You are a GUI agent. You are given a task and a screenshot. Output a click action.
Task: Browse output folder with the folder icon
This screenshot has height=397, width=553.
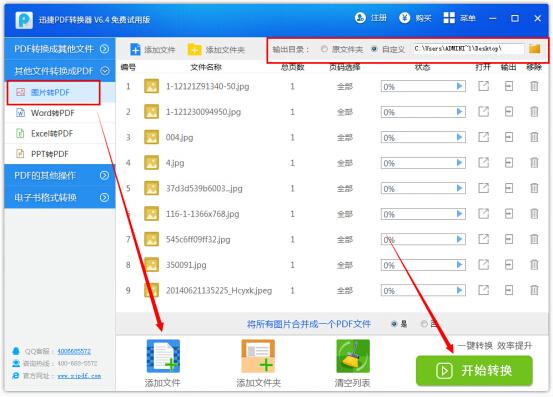(x=535, y=49)
